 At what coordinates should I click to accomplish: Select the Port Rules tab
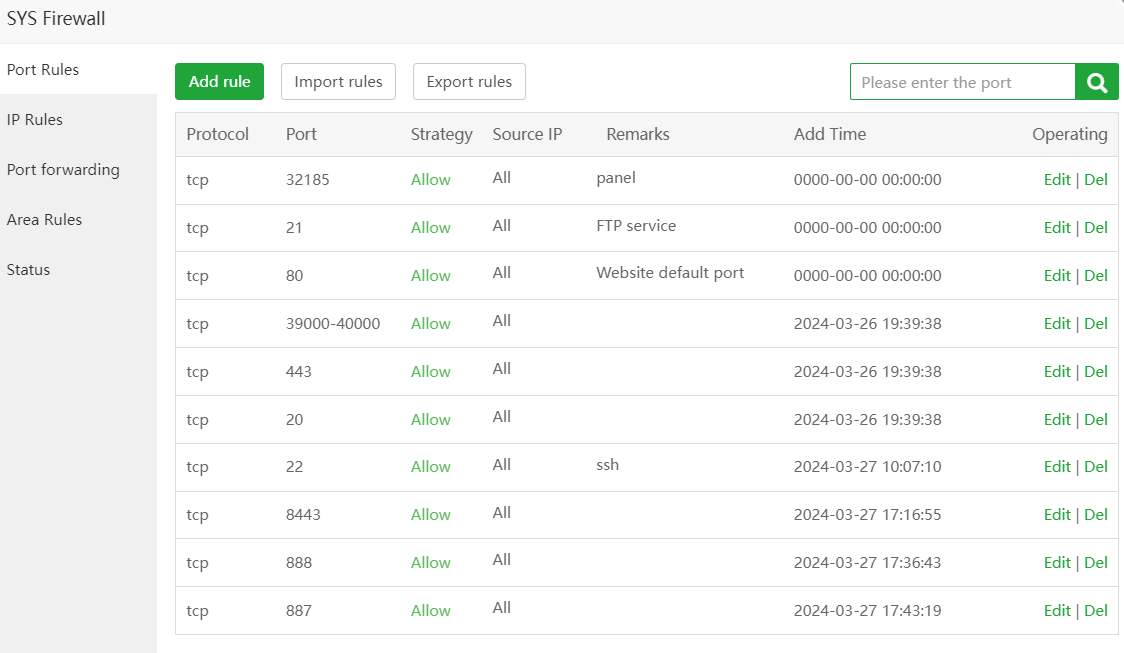pos(43,70)
